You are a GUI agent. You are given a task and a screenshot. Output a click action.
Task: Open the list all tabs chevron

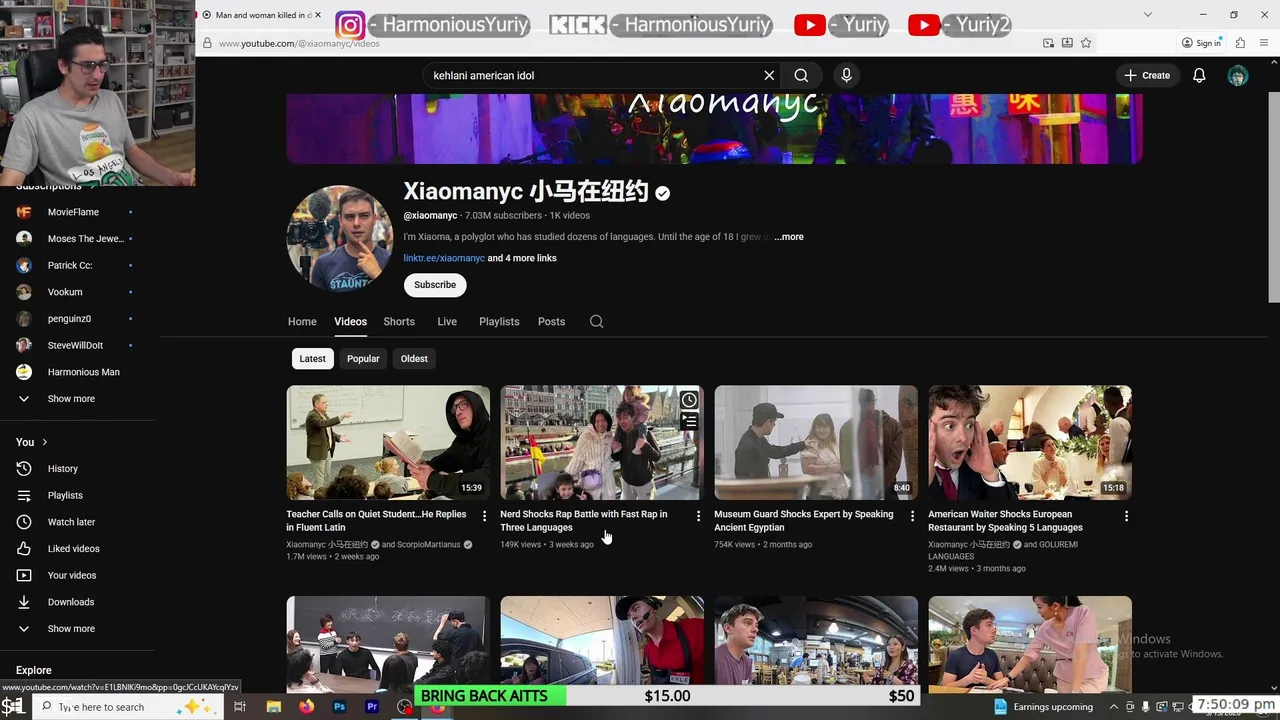1148,14
